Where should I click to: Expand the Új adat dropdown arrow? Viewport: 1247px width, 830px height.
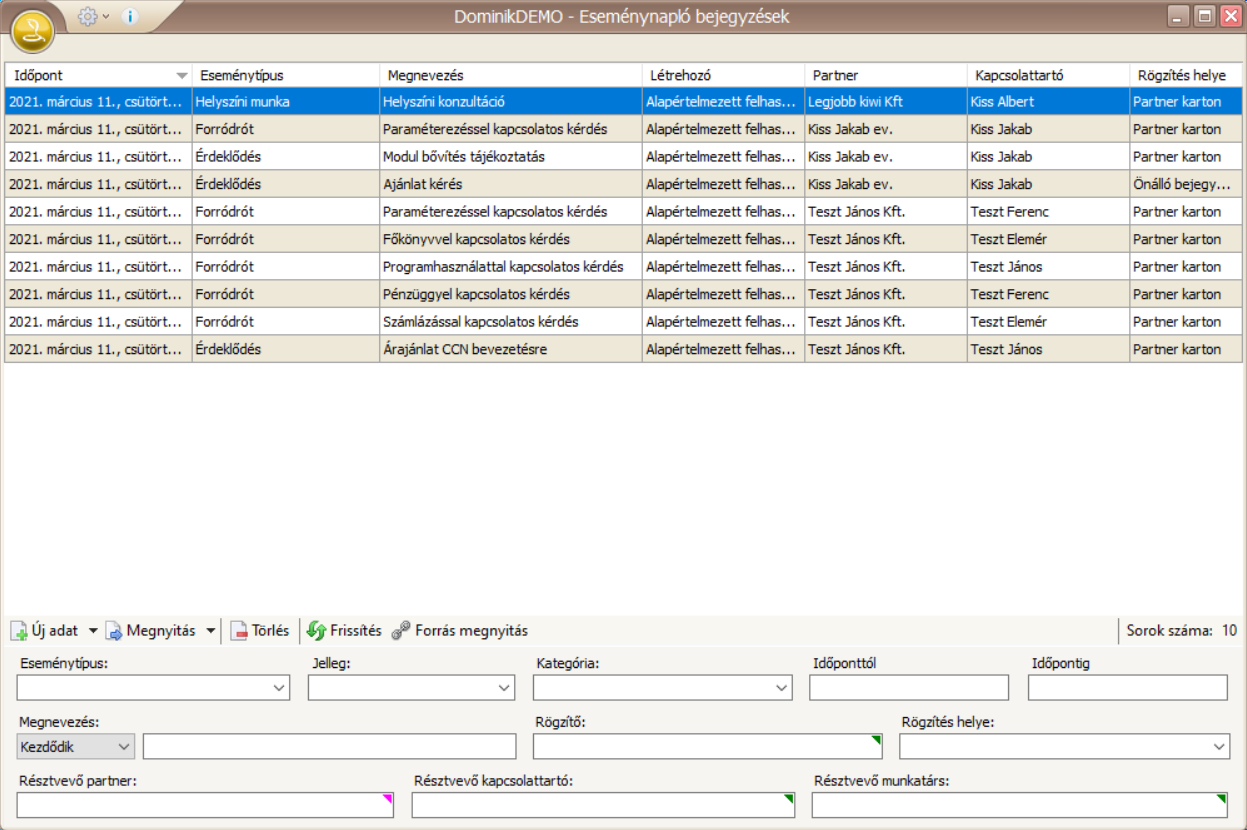click(x=93, y=631)
